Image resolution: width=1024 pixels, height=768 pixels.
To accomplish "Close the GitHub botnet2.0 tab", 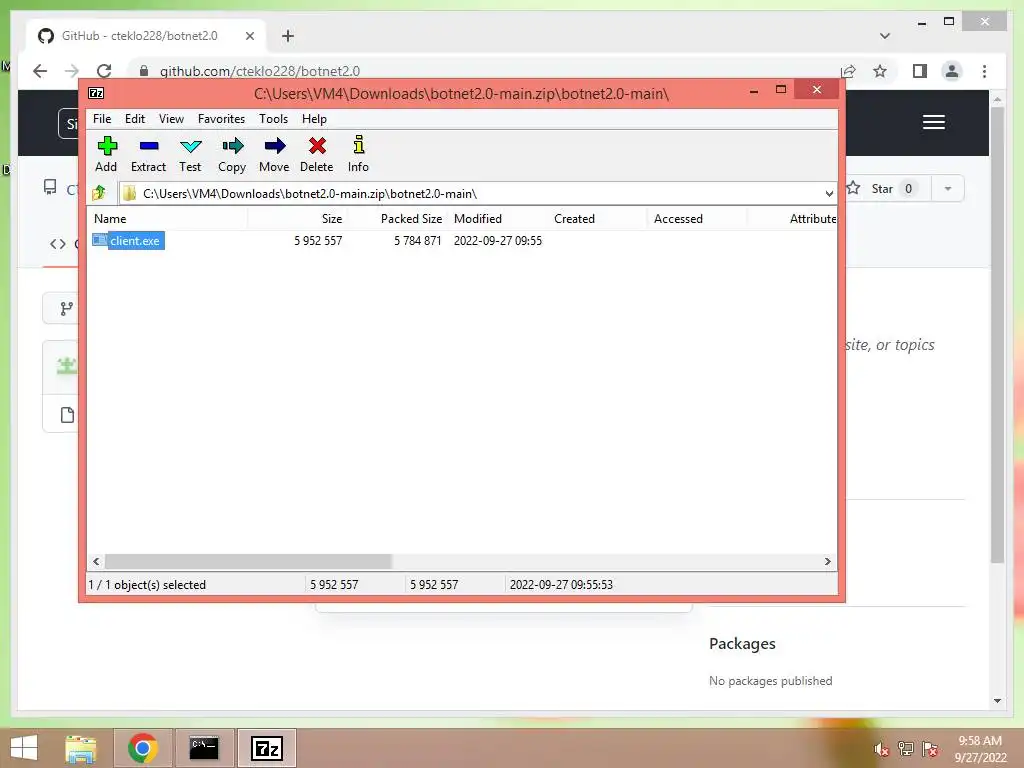I will tap(249, 36).
